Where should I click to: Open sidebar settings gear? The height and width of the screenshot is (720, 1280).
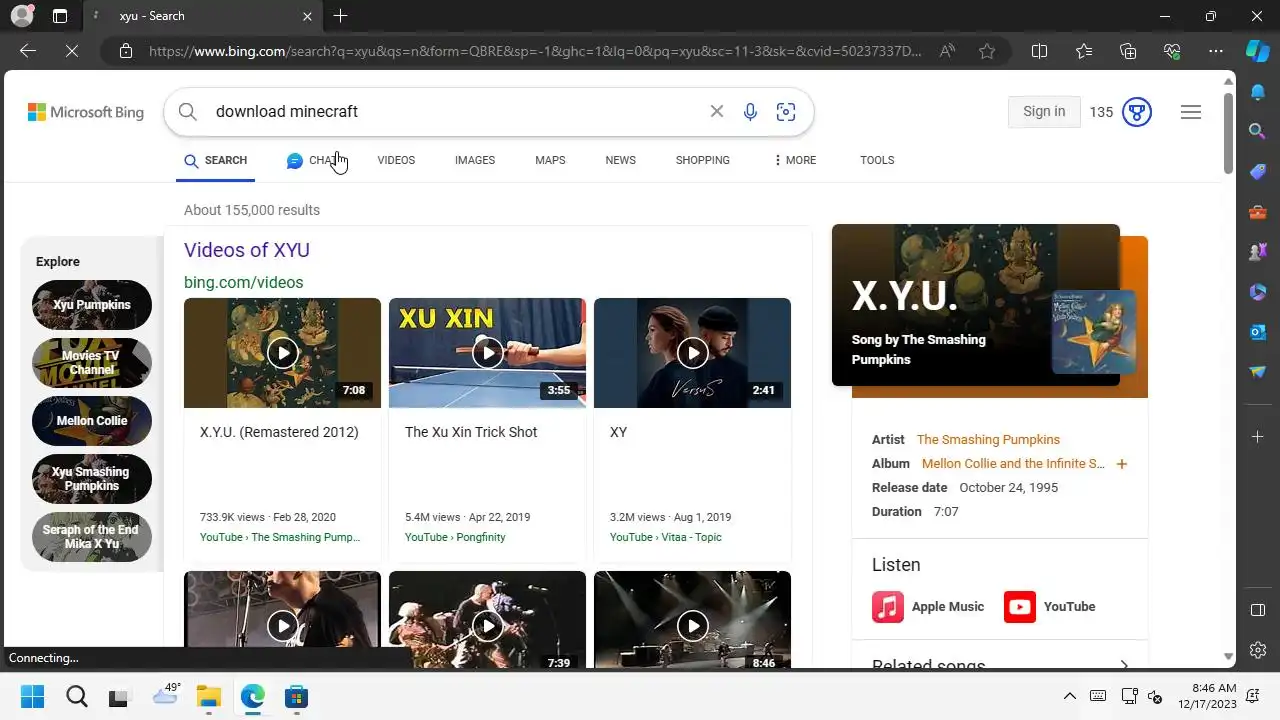tap(1258, 650)
